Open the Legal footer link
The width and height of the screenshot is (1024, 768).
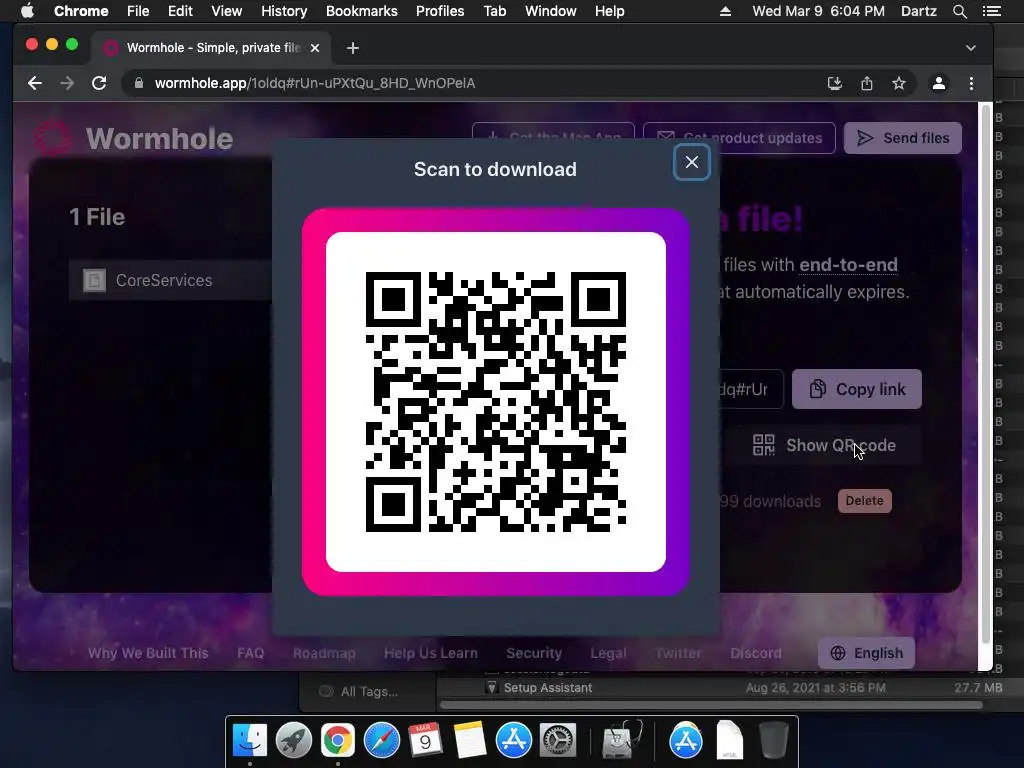point(608,653)
